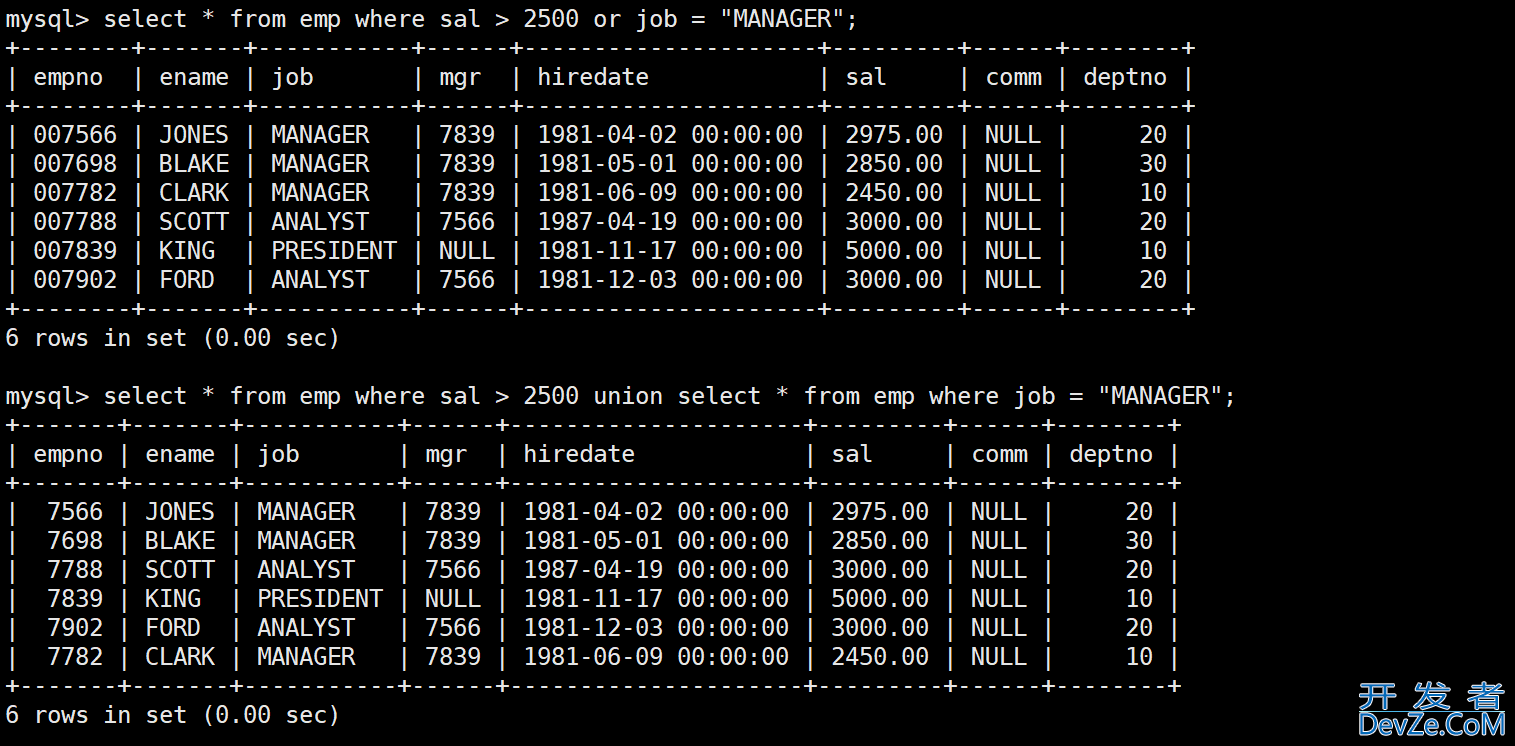Click the mgr header in the first table
The height and width of the screenshot is (746, 1515).
coord(460,79)
